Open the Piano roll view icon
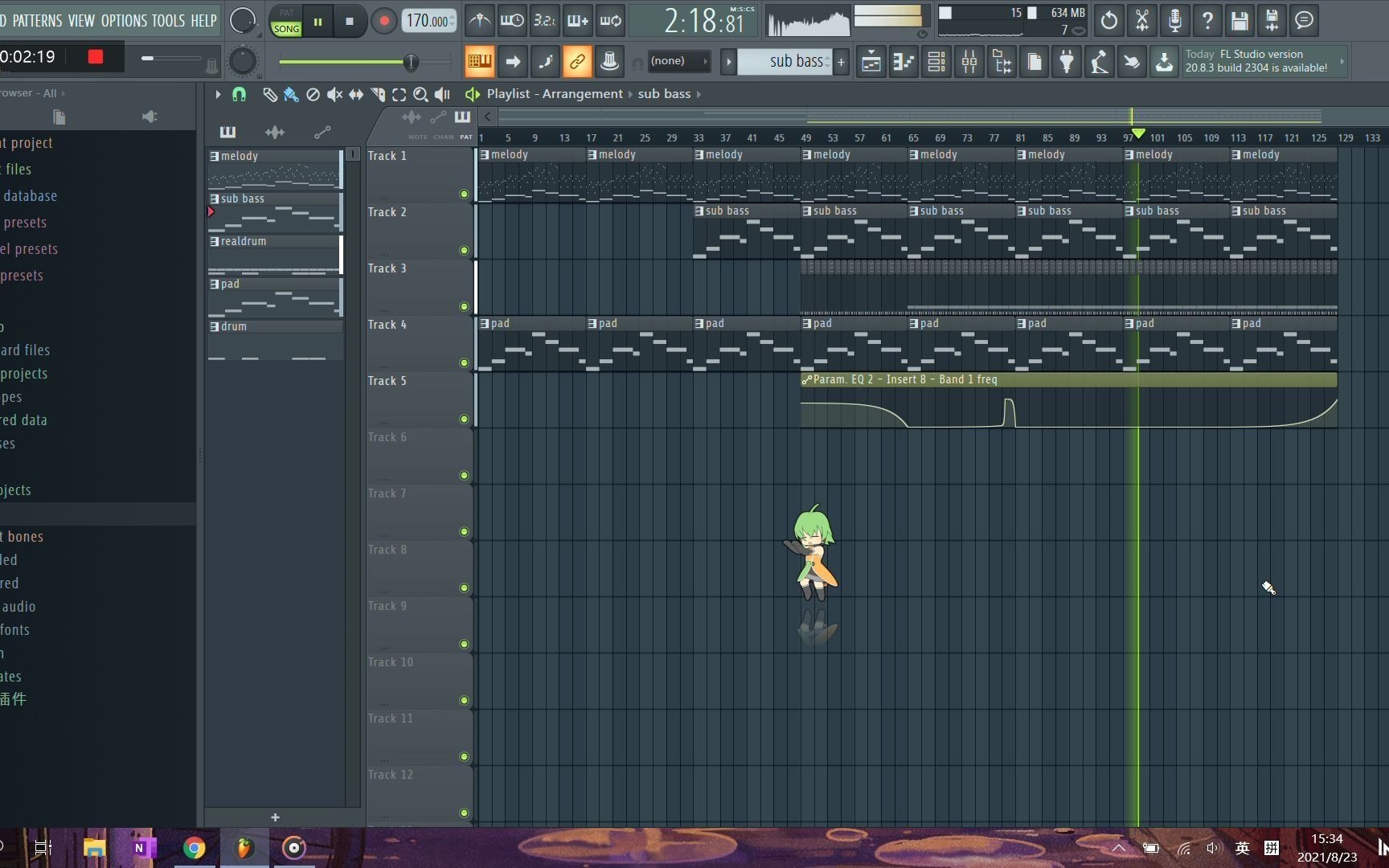The height and width of the screenshot is (868, 1389). (904, 62)
